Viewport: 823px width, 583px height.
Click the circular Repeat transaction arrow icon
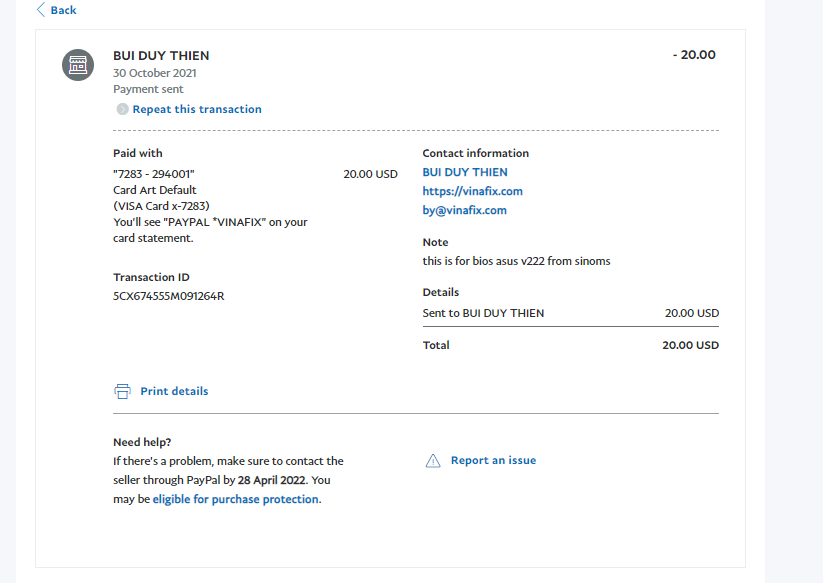point(122,109)
